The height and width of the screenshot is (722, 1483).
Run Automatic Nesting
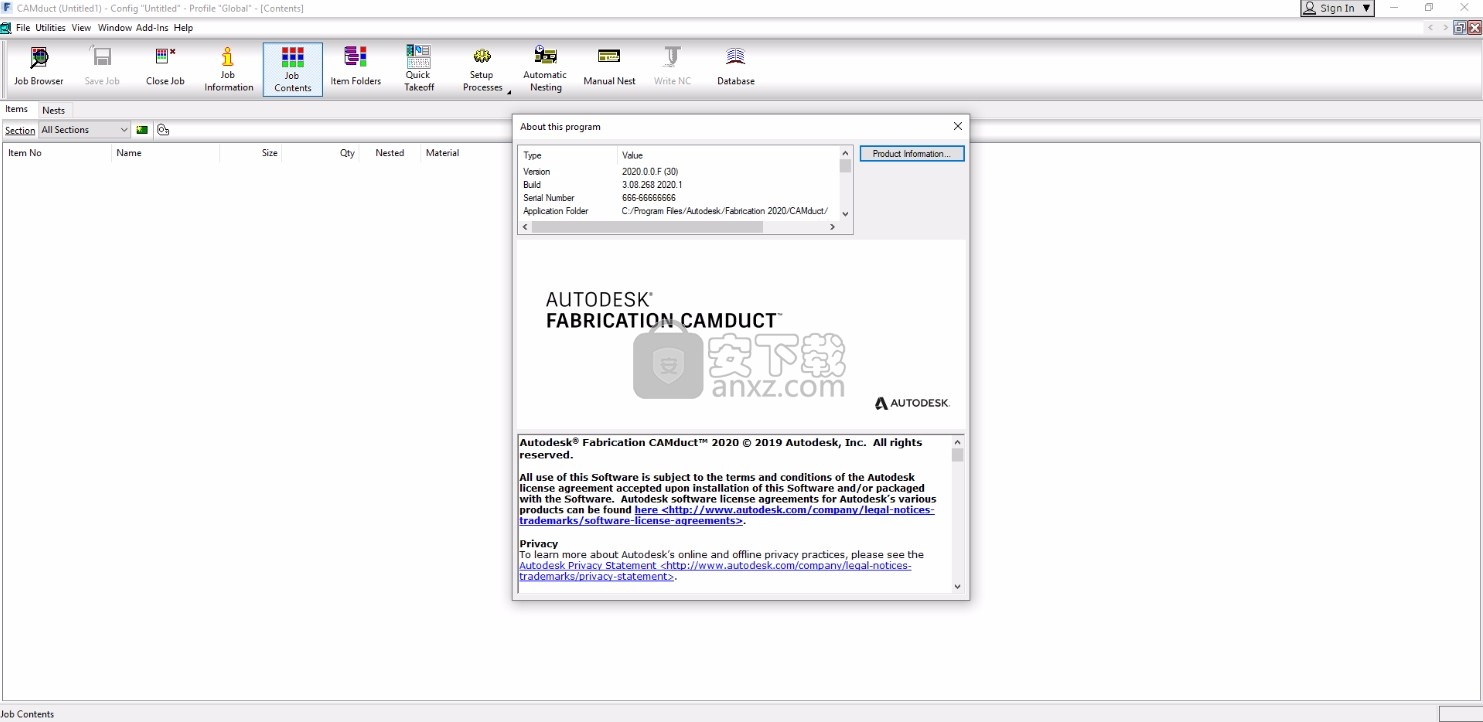545,68
